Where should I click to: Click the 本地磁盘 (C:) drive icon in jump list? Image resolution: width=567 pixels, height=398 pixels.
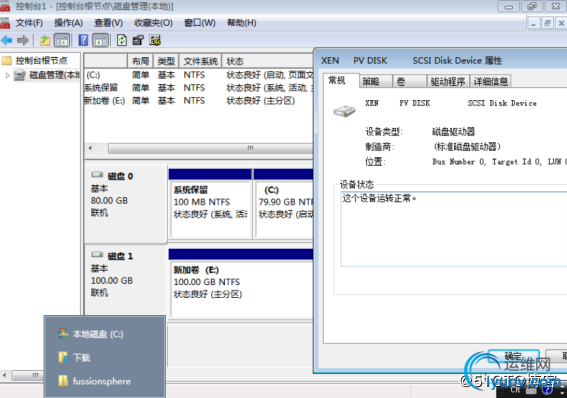tap(63, 334)
